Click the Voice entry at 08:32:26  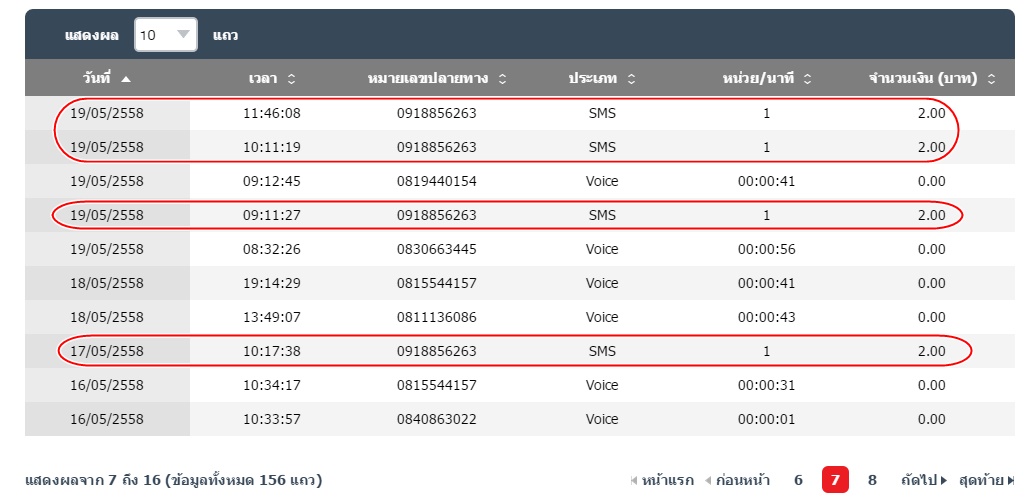pyautogui.click(x=602, y=249)
